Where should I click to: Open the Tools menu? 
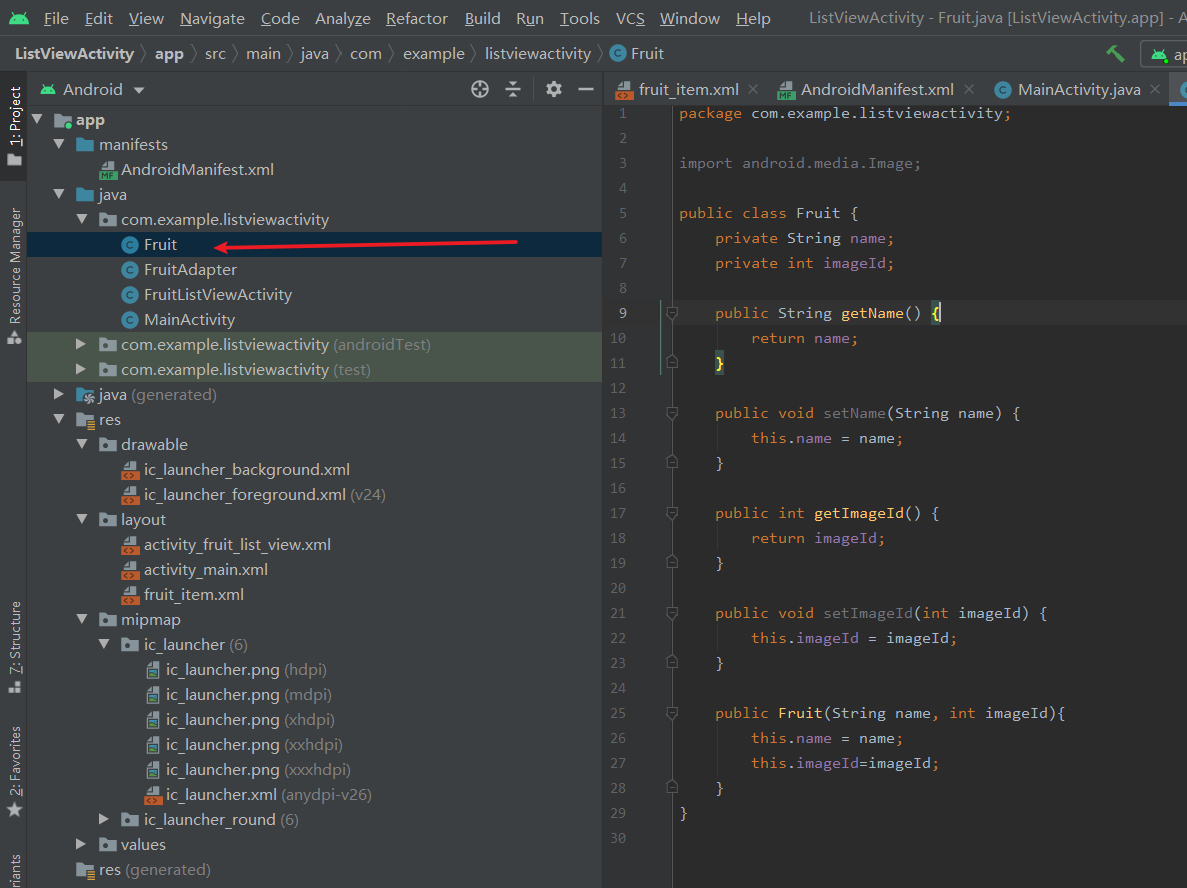(x=579, y=18)
